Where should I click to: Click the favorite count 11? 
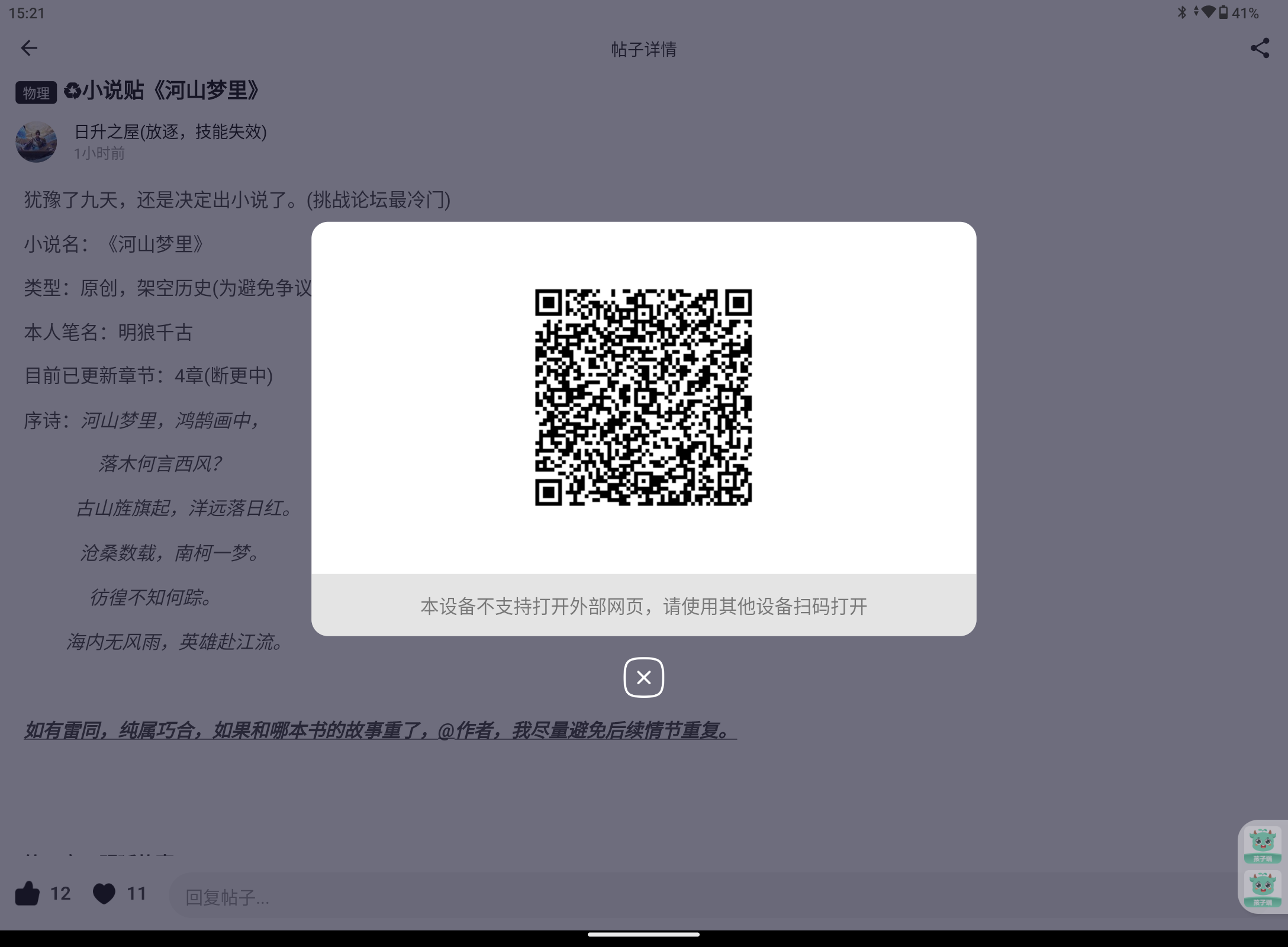click(x=137, y=893)
